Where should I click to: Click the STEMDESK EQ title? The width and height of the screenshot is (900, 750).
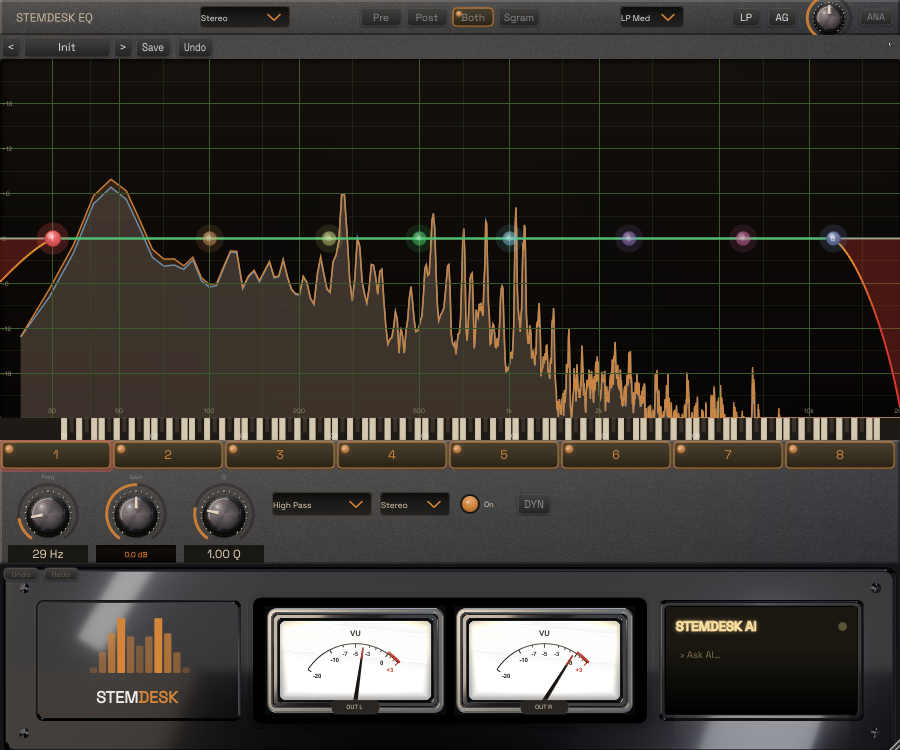click(x=54, y=18)
